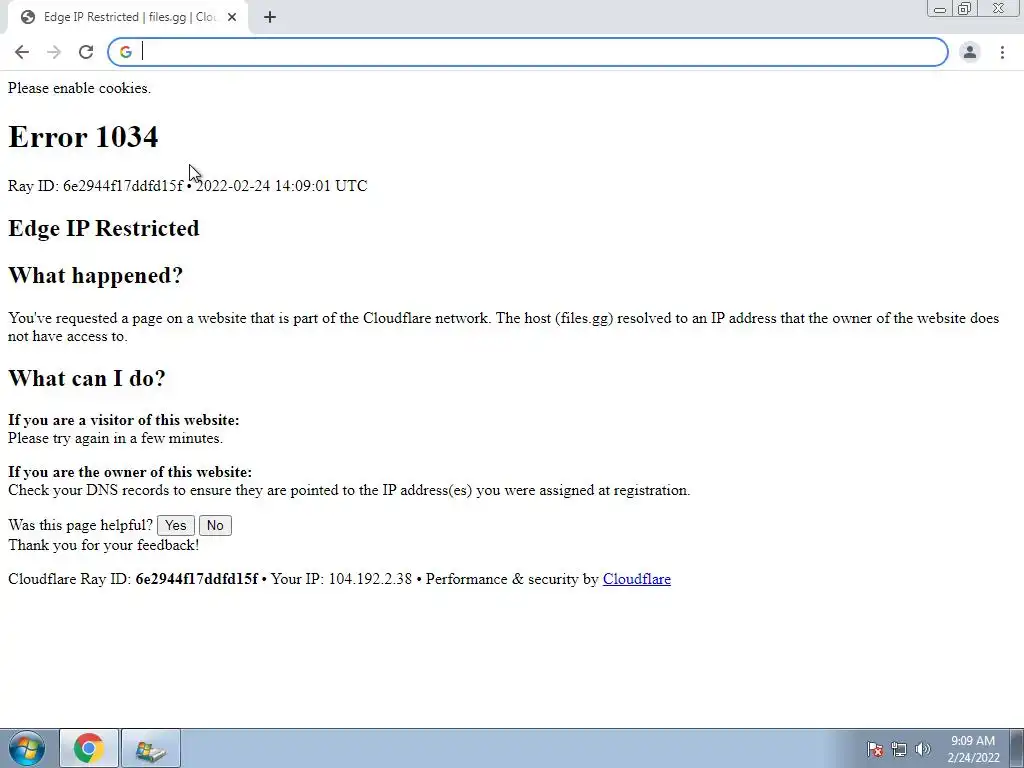The width and height of the screenshot is (1024, 768).
Task: Open Action Center flag tray icon
Action: tap(875, 749)
